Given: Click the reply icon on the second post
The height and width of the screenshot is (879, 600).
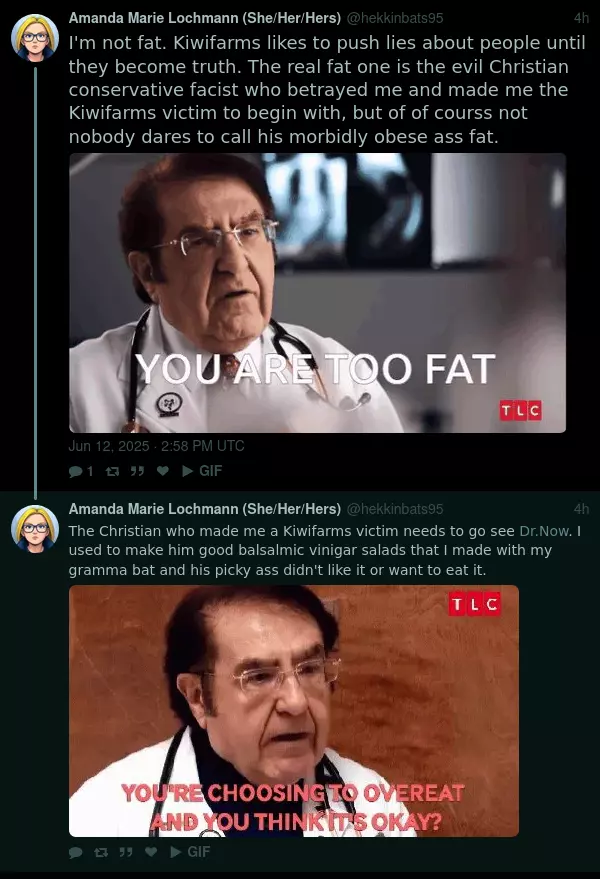Looking at the screenshot, I should 76,852.
